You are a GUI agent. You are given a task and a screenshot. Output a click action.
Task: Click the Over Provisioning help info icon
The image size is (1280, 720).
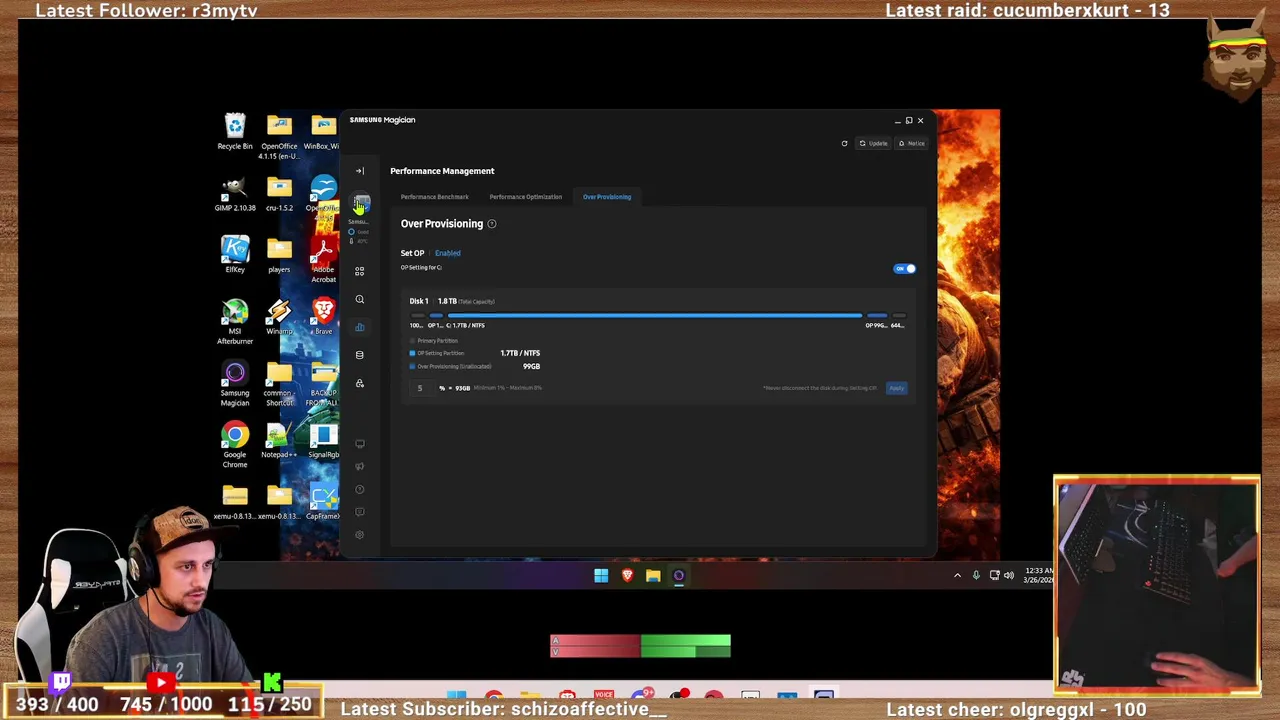point(491,224)
